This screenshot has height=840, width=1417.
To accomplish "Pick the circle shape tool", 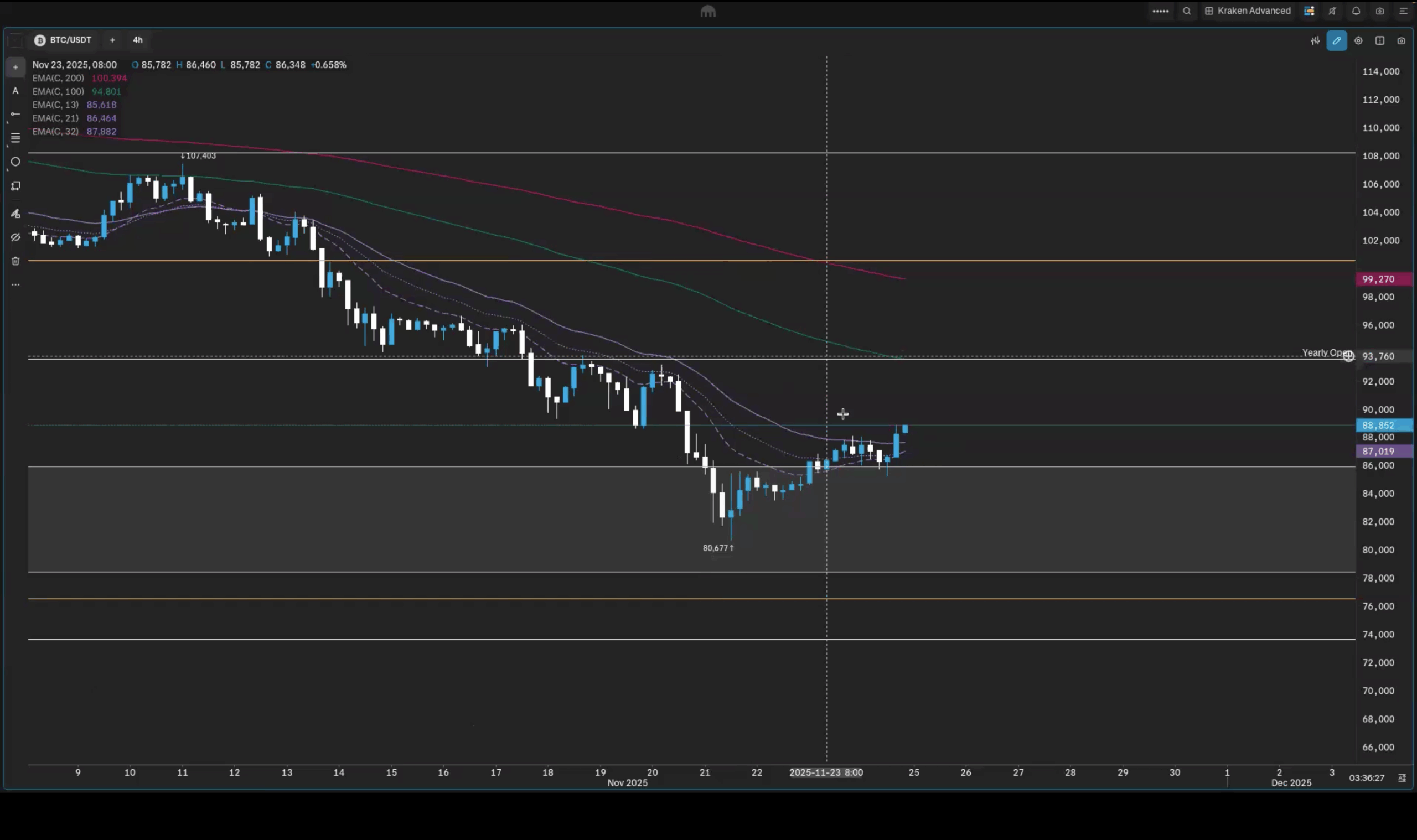I will coord(15,162).
